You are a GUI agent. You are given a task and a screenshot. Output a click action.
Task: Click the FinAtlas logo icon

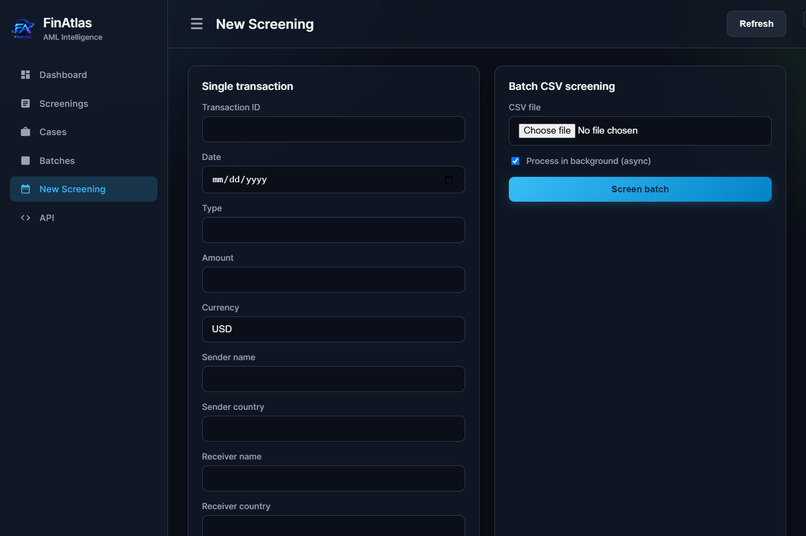[23, 29]
